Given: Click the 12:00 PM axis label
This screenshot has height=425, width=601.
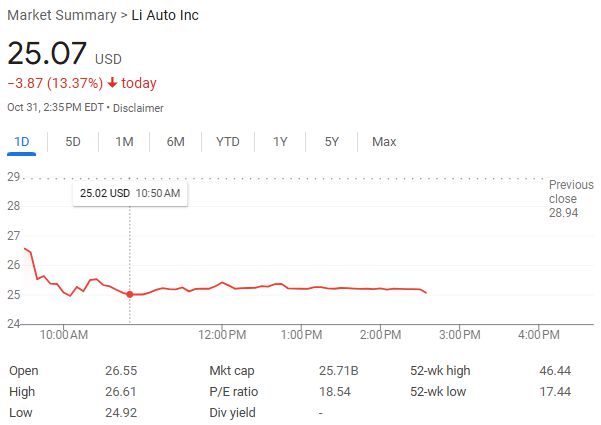Looking at the screenshot, I should pyautogui.click(x=222, y=334).
